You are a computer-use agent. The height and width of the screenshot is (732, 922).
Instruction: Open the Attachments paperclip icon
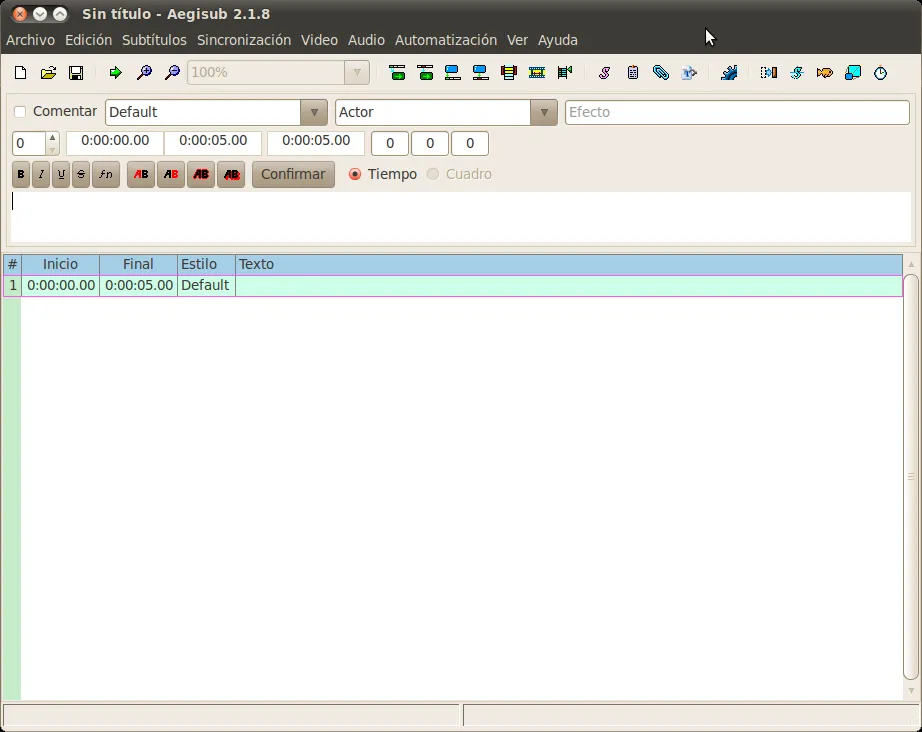coord(660,73)
